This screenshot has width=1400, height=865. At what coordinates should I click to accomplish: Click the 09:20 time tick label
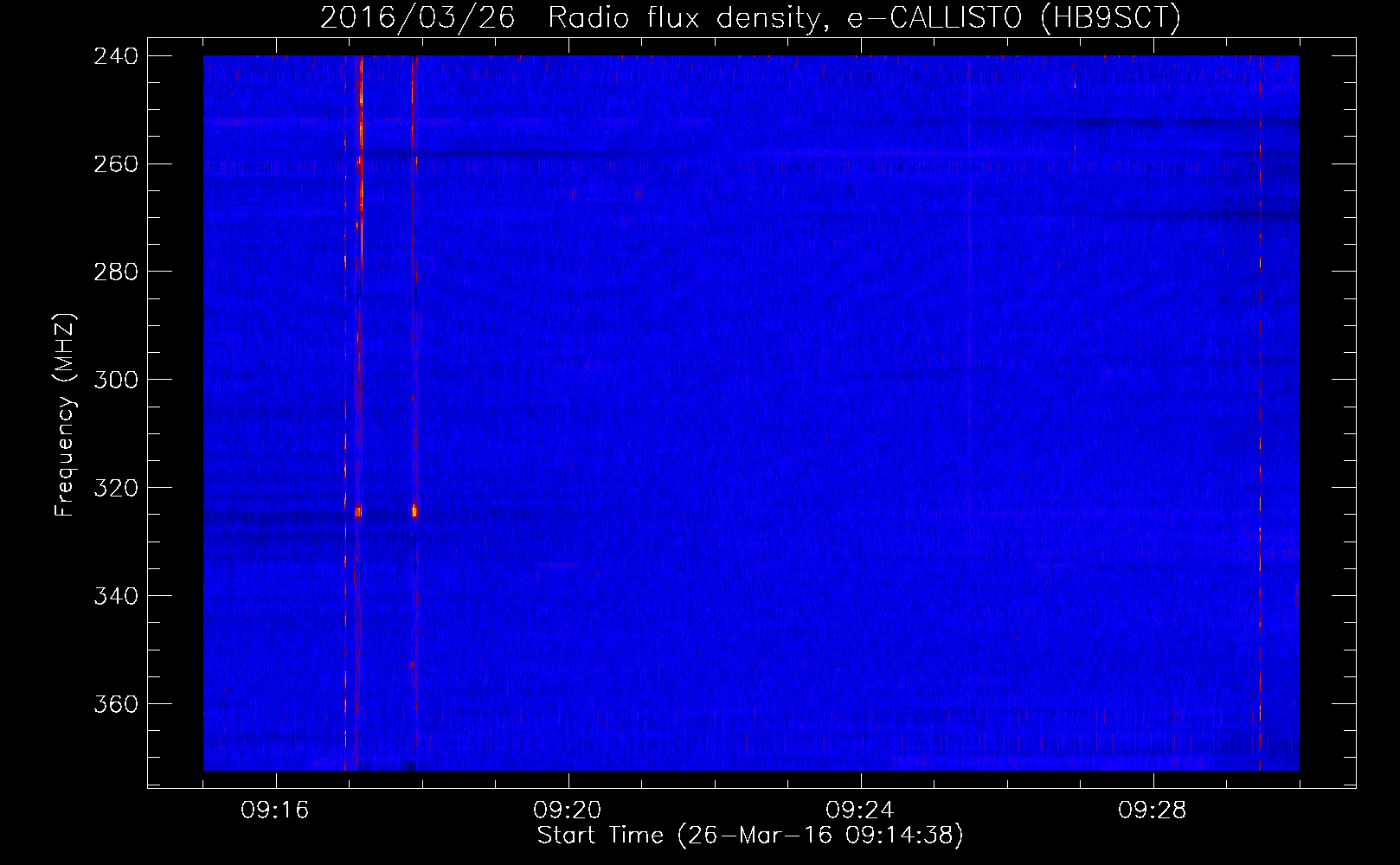coord(568,811)
